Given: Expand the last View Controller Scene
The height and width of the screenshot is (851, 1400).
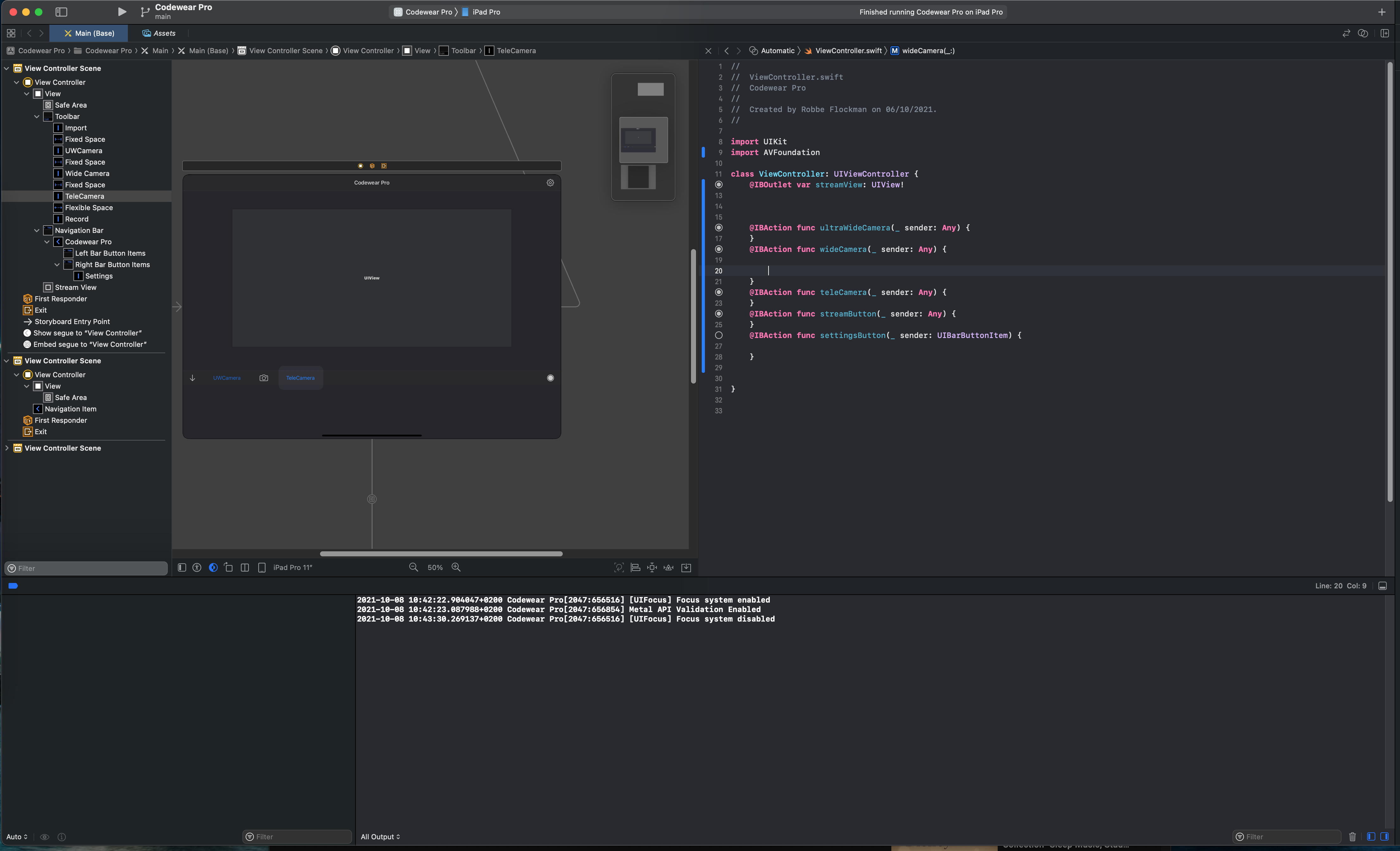Looking at the screenshot, I should pyautogui.click(x=7, y=448).
